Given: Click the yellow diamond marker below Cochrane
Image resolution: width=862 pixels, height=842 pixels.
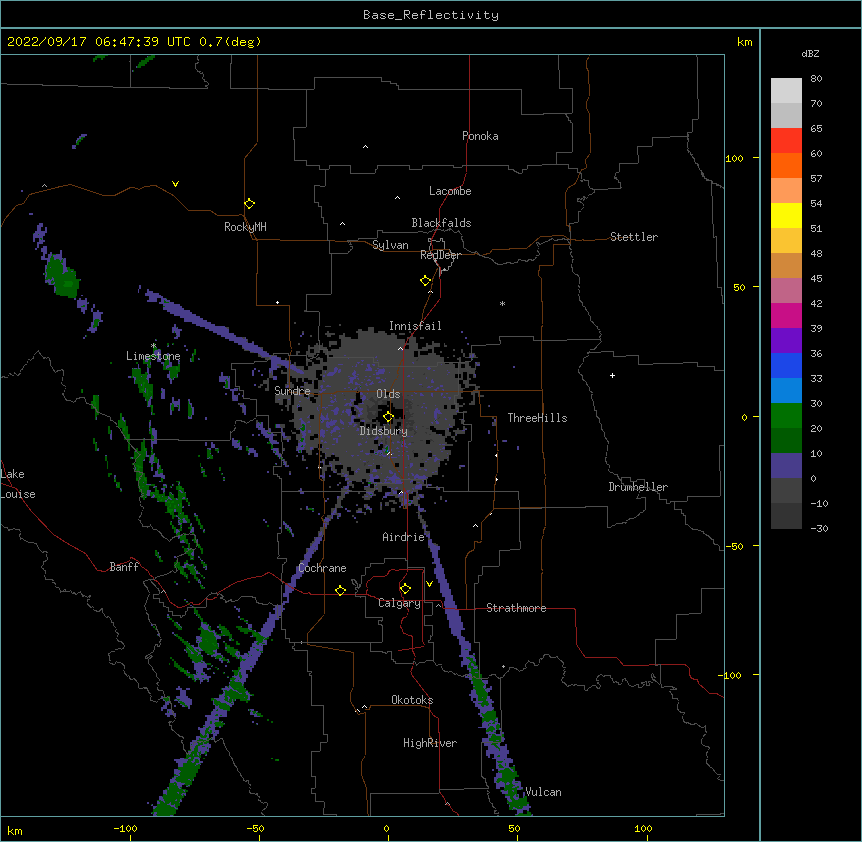Looking at the screenshot, I should [340, 590].
